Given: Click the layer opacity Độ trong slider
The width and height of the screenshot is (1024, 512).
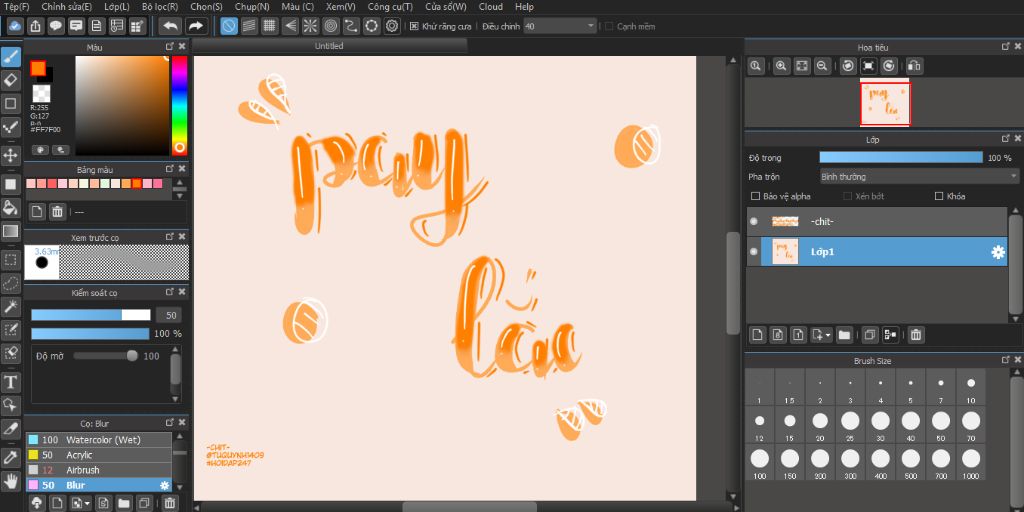Looking at the screenshot, I should tap(901, 157).
